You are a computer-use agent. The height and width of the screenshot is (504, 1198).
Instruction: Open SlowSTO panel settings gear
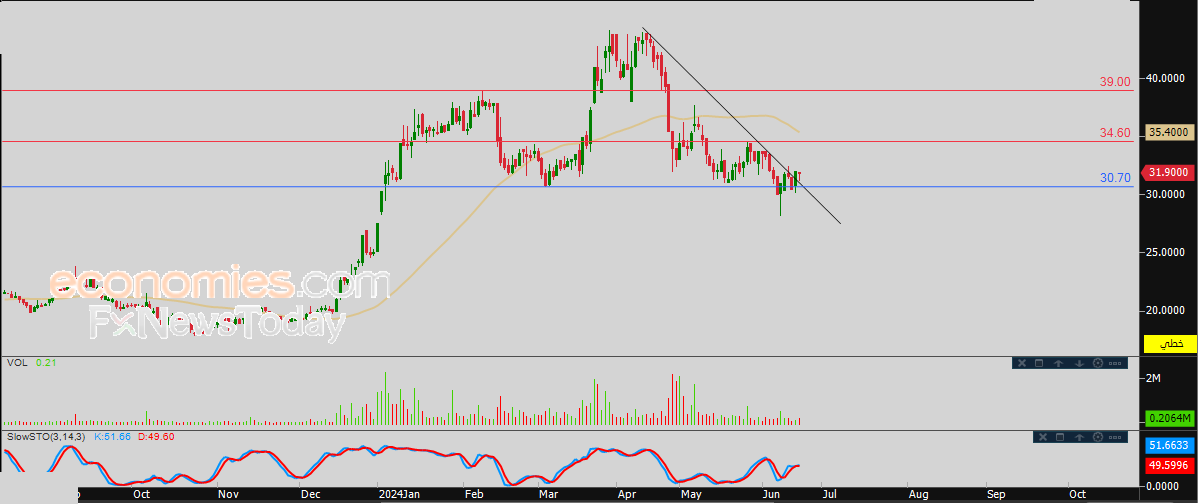(x=1098, y=437)
